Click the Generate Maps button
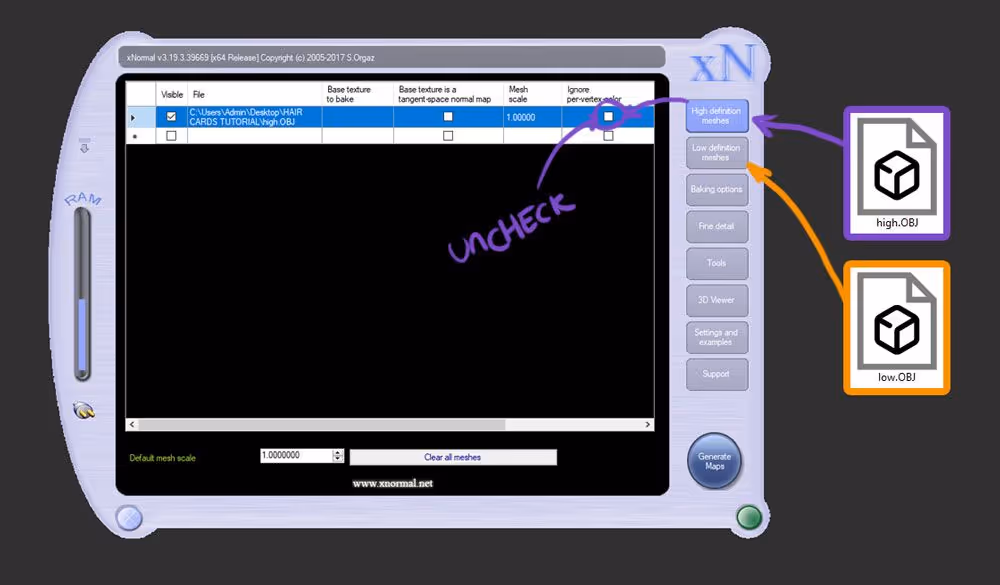The image size is (1000, 585). [x=714, y=461]
